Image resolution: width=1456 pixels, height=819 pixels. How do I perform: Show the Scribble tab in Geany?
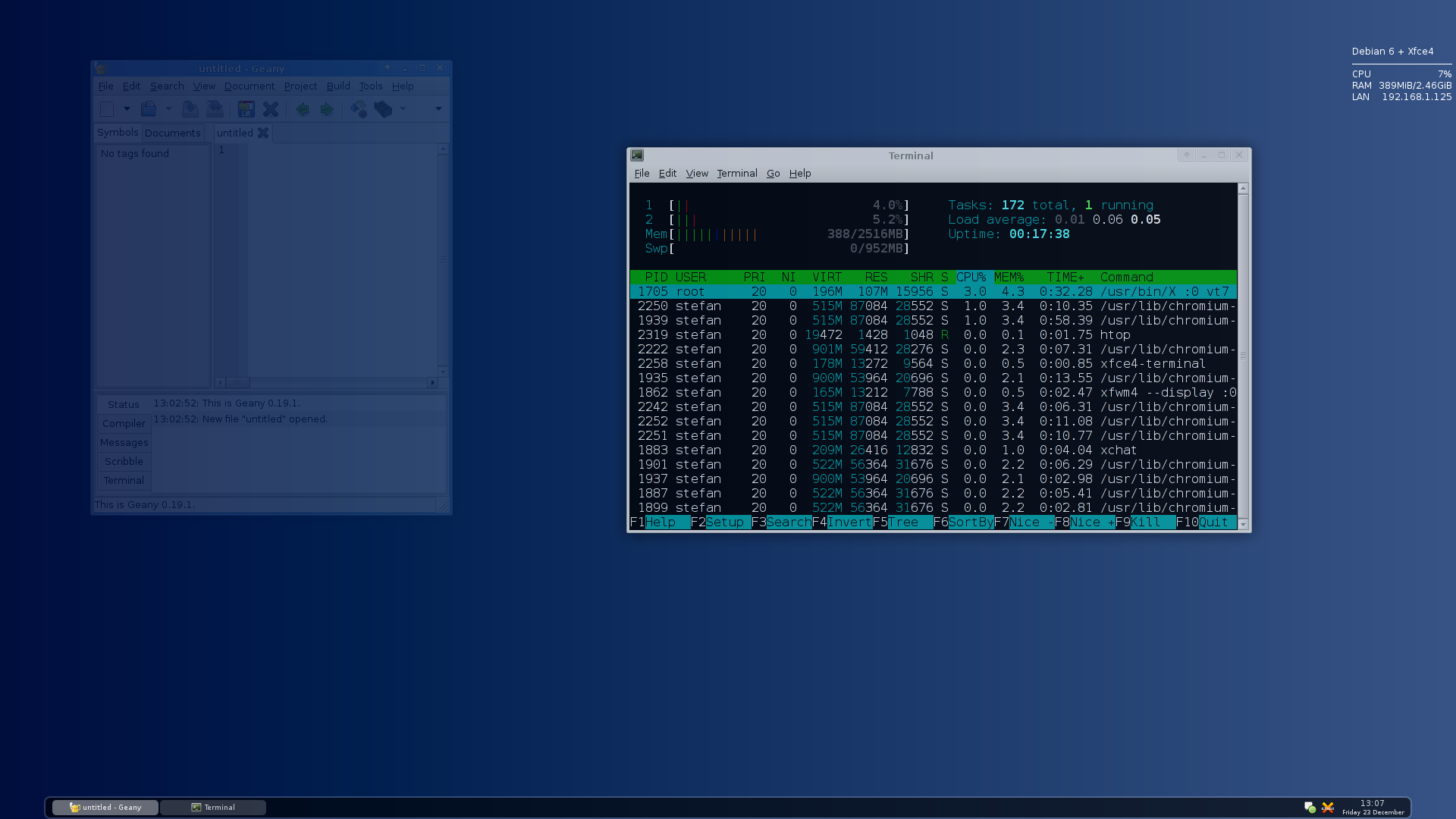[124, 461]
